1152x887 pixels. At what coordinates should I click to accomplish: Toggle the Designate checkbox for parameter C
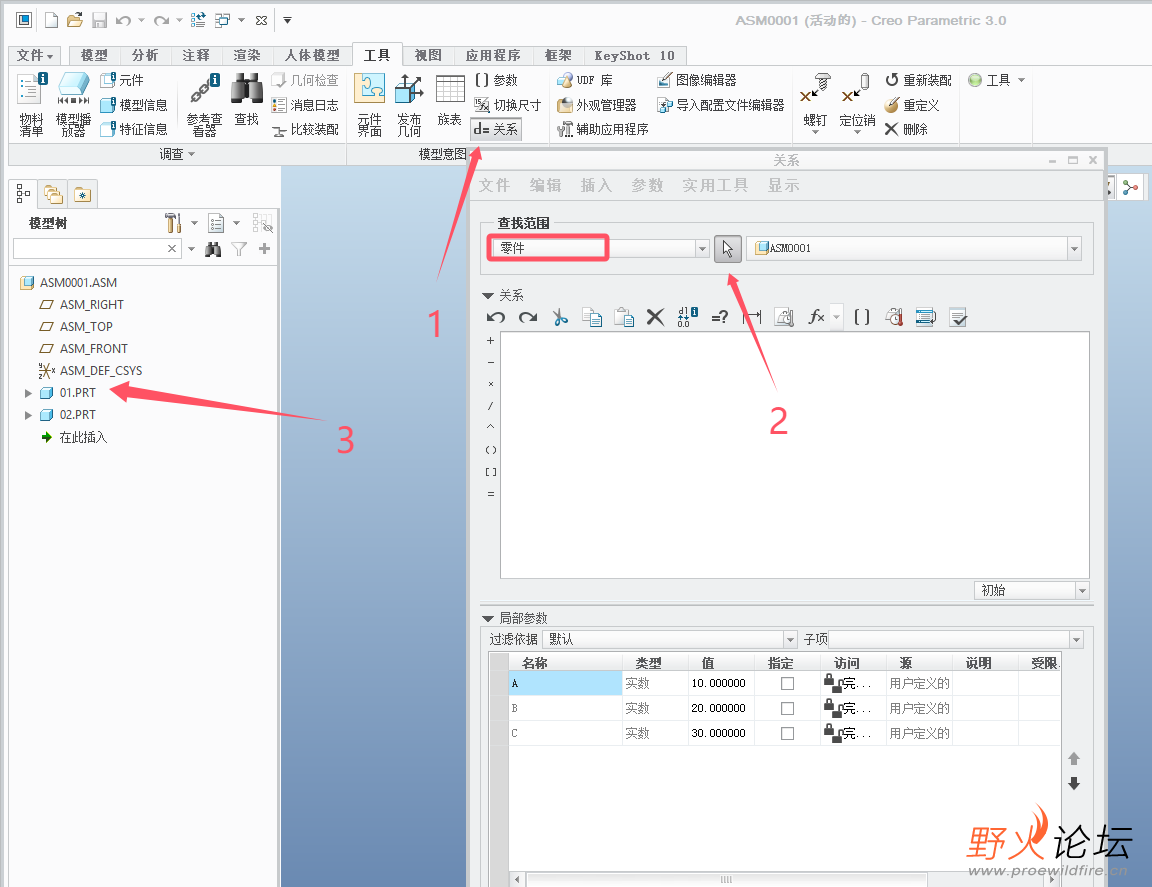pos(787,733)
